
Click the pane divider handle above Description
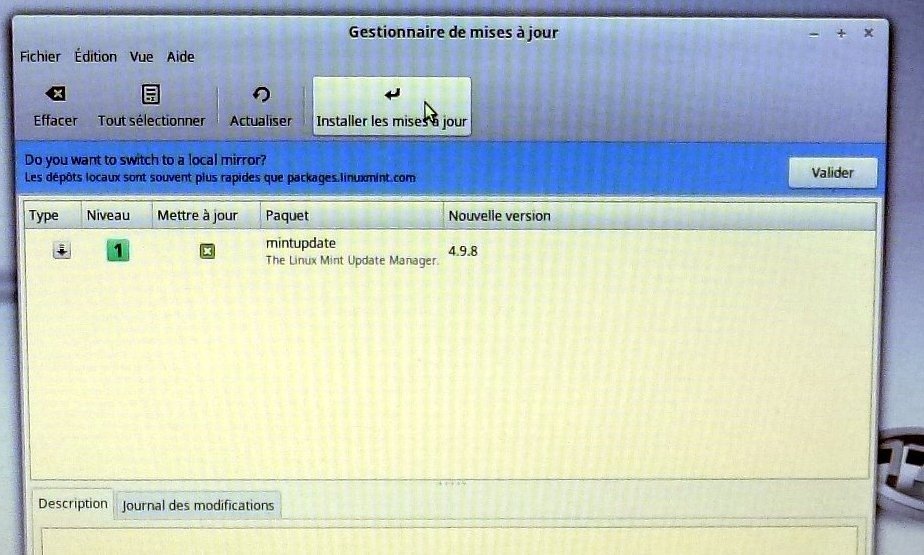pyautogui.click(x=452, y=484)
